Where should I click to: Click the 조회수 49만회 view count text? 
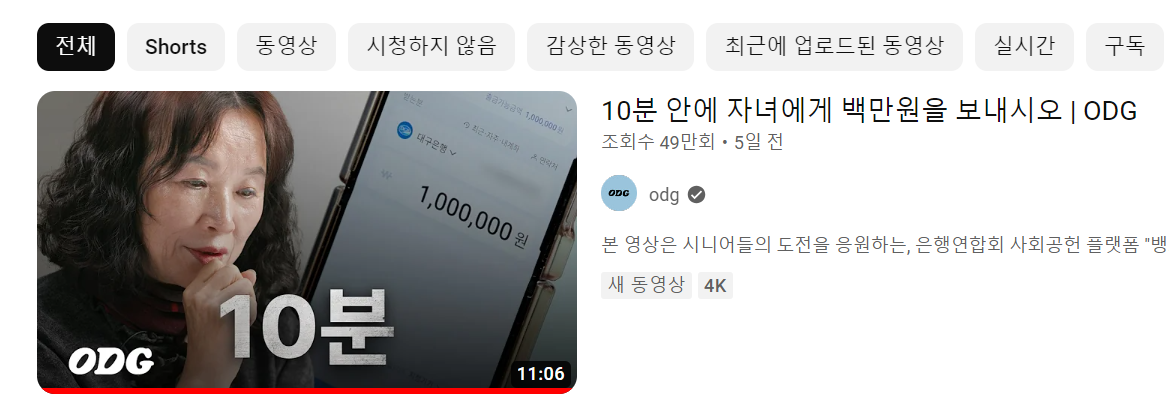(658, 142)
